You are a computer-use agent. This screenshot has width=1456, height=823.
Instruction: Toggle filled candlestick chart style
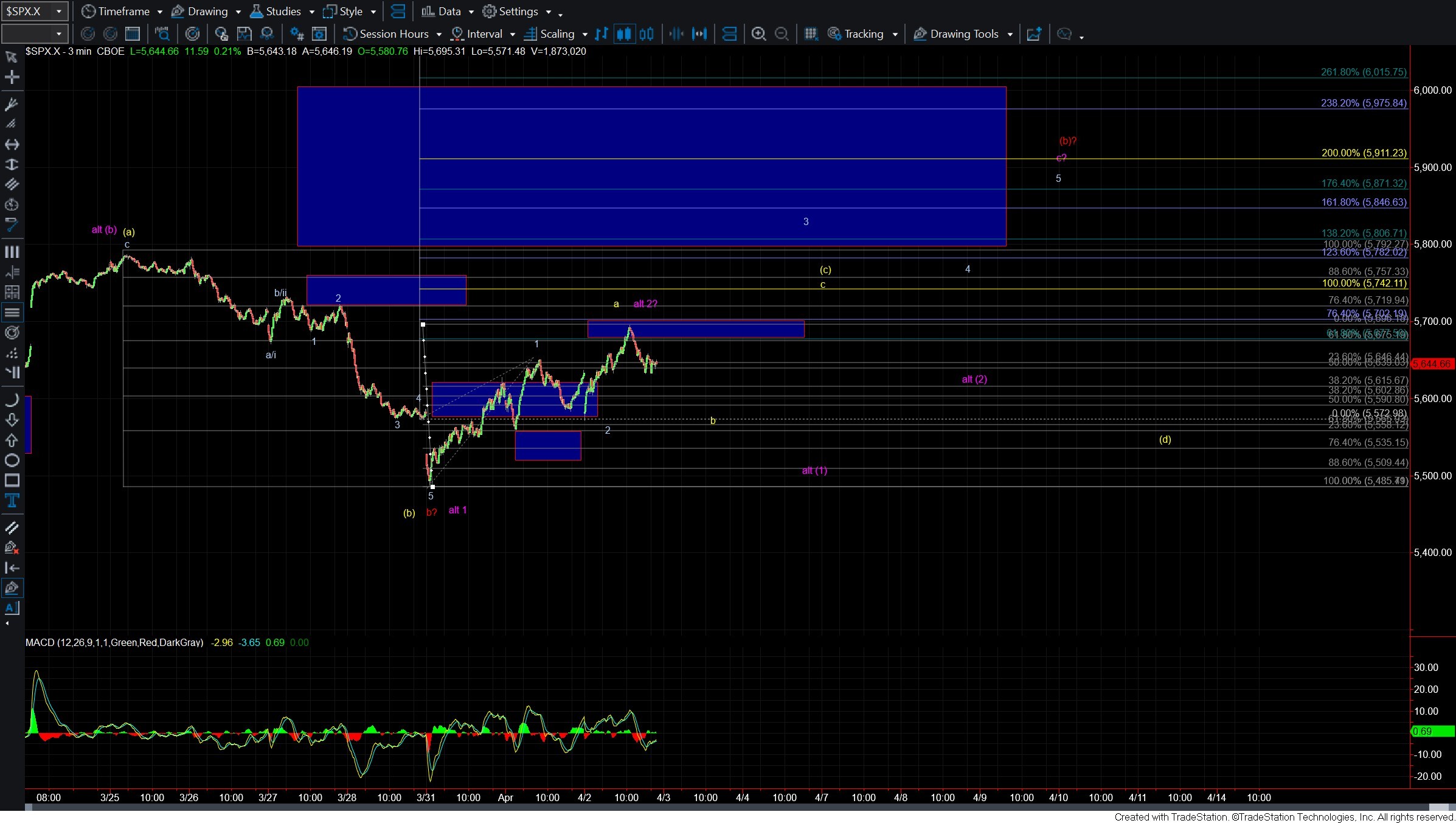click(624, 34)
